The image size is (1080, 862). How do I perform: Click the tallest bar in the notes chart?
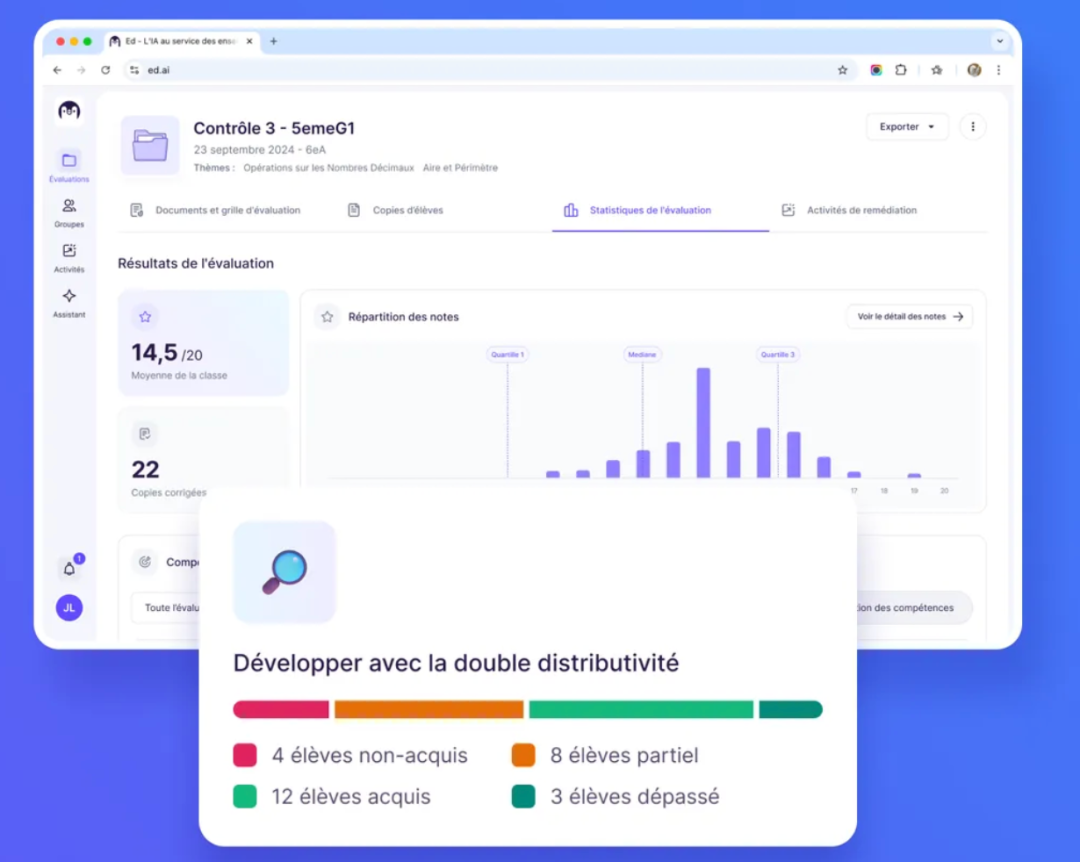703,422
